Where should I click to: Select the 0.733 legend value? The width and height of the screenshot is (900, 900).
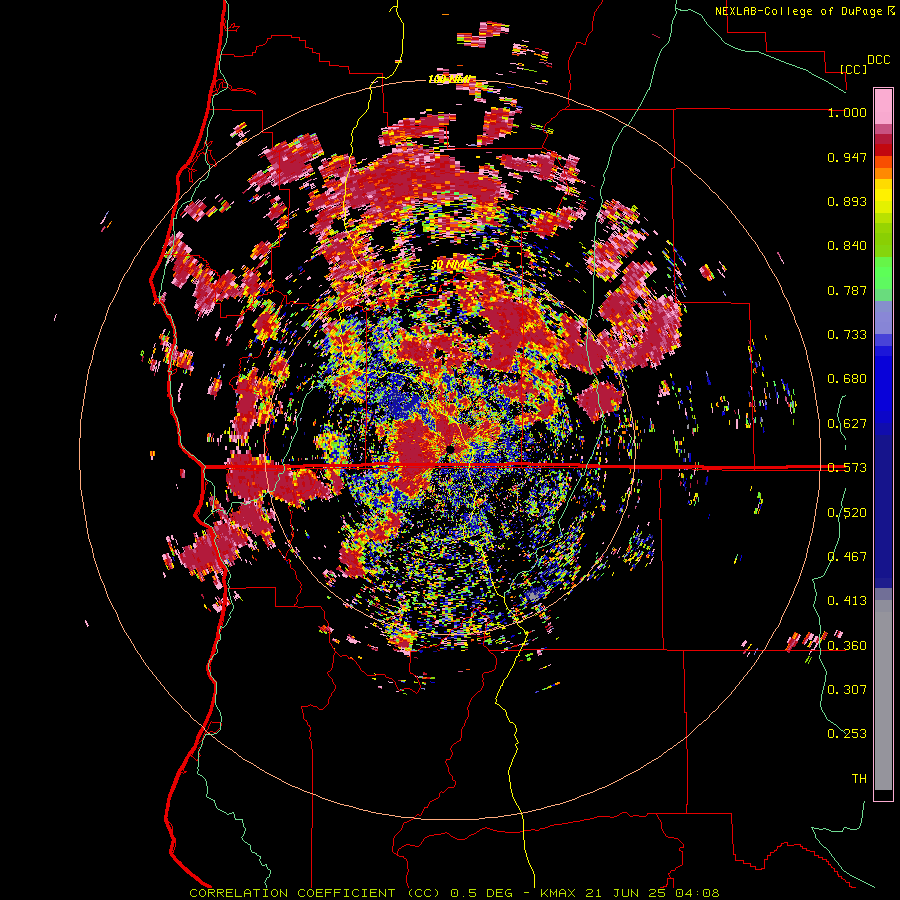point(847,335)
